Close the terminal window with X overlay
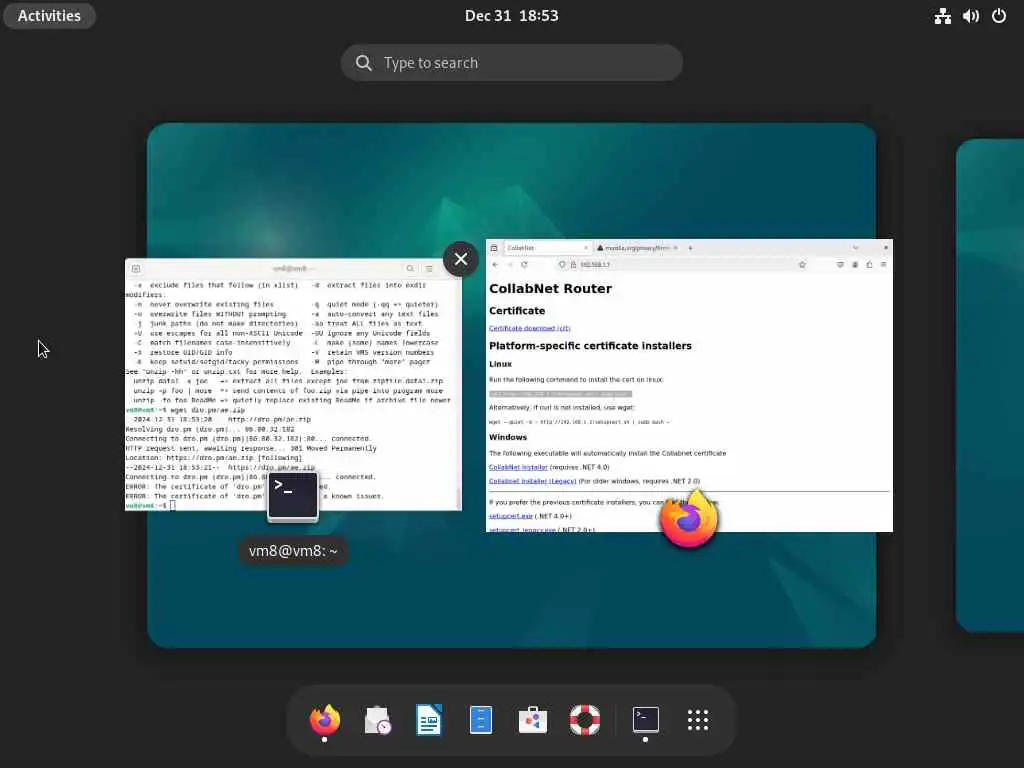This screenshot has height=768, width=1024. pyautogui.click(x=460, y=259)
